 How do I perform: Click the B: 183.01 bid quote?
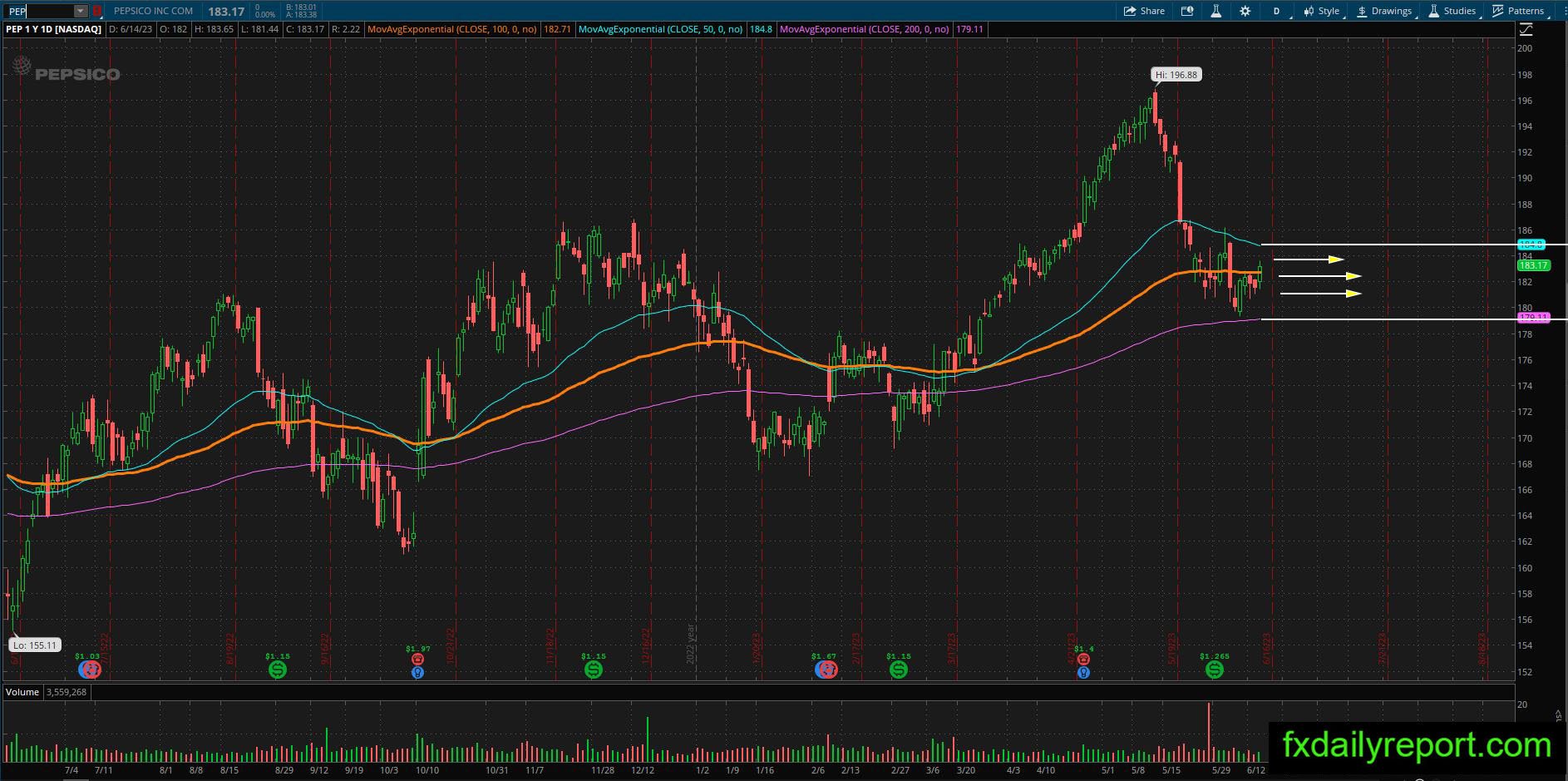(x=301, y=7)
